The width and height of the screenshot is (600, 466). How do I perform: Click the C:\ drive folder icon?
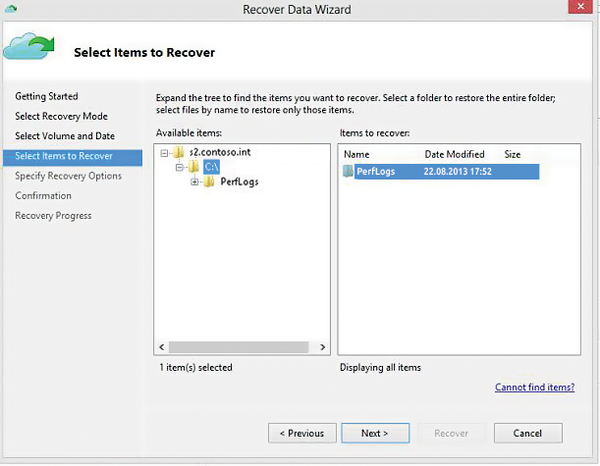[x=193, y=167]
